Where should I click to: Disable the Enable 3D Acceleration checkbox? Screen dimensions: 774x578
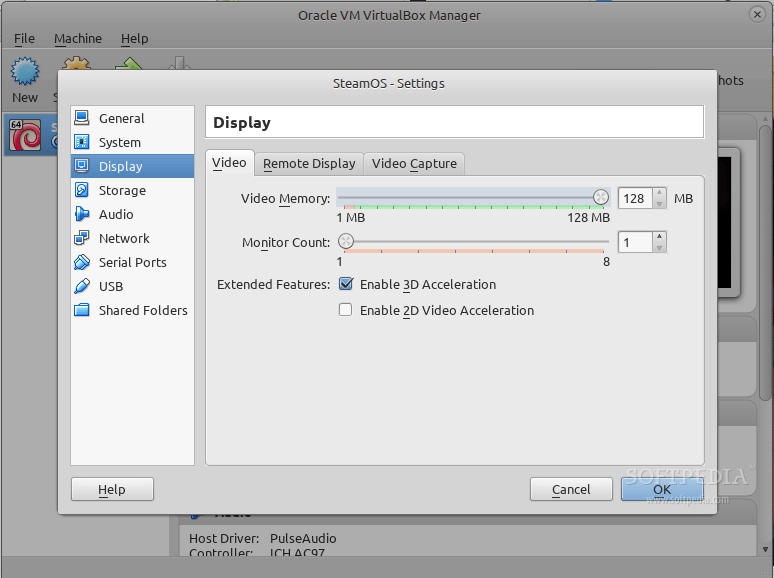coord(346,284)
